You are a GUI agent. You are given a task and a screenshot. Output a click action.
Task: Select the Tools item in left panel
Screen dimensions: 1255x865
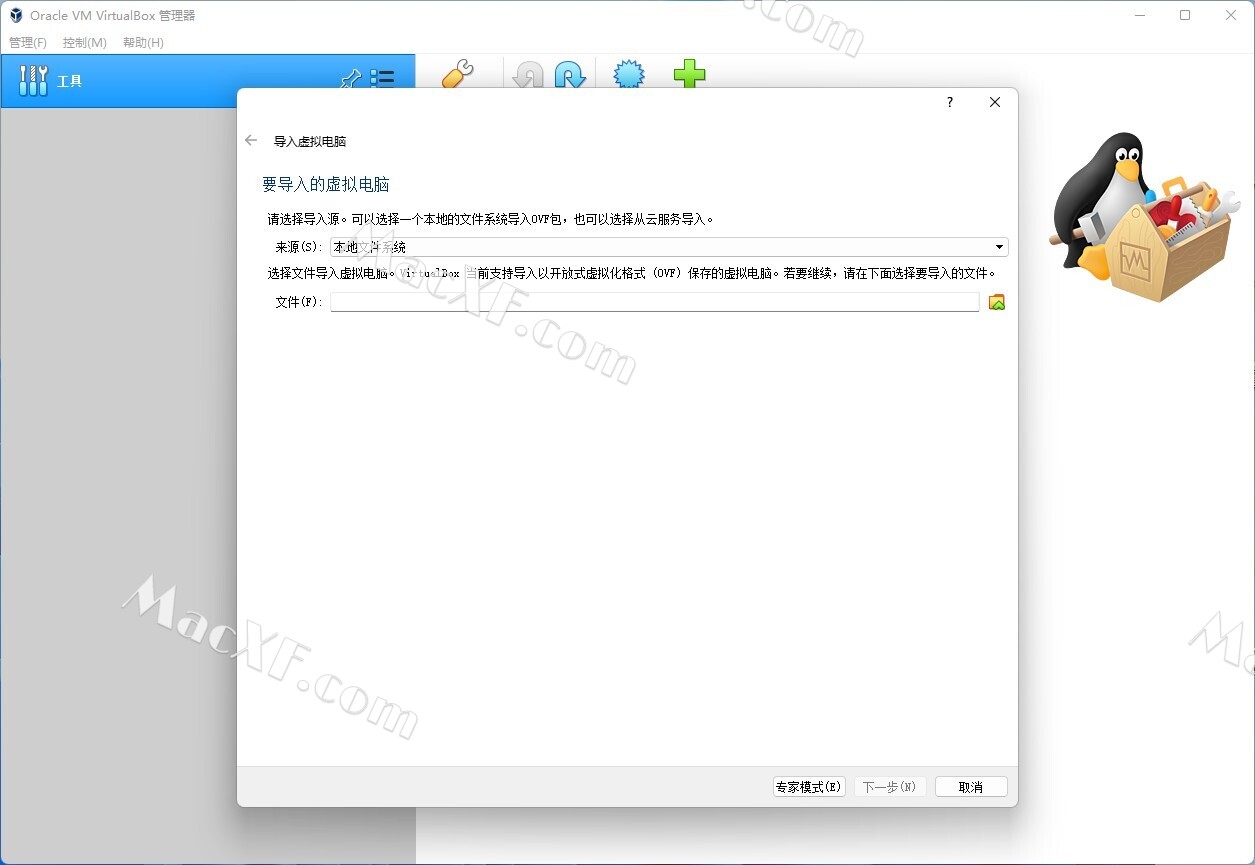[x=207, y=81]
